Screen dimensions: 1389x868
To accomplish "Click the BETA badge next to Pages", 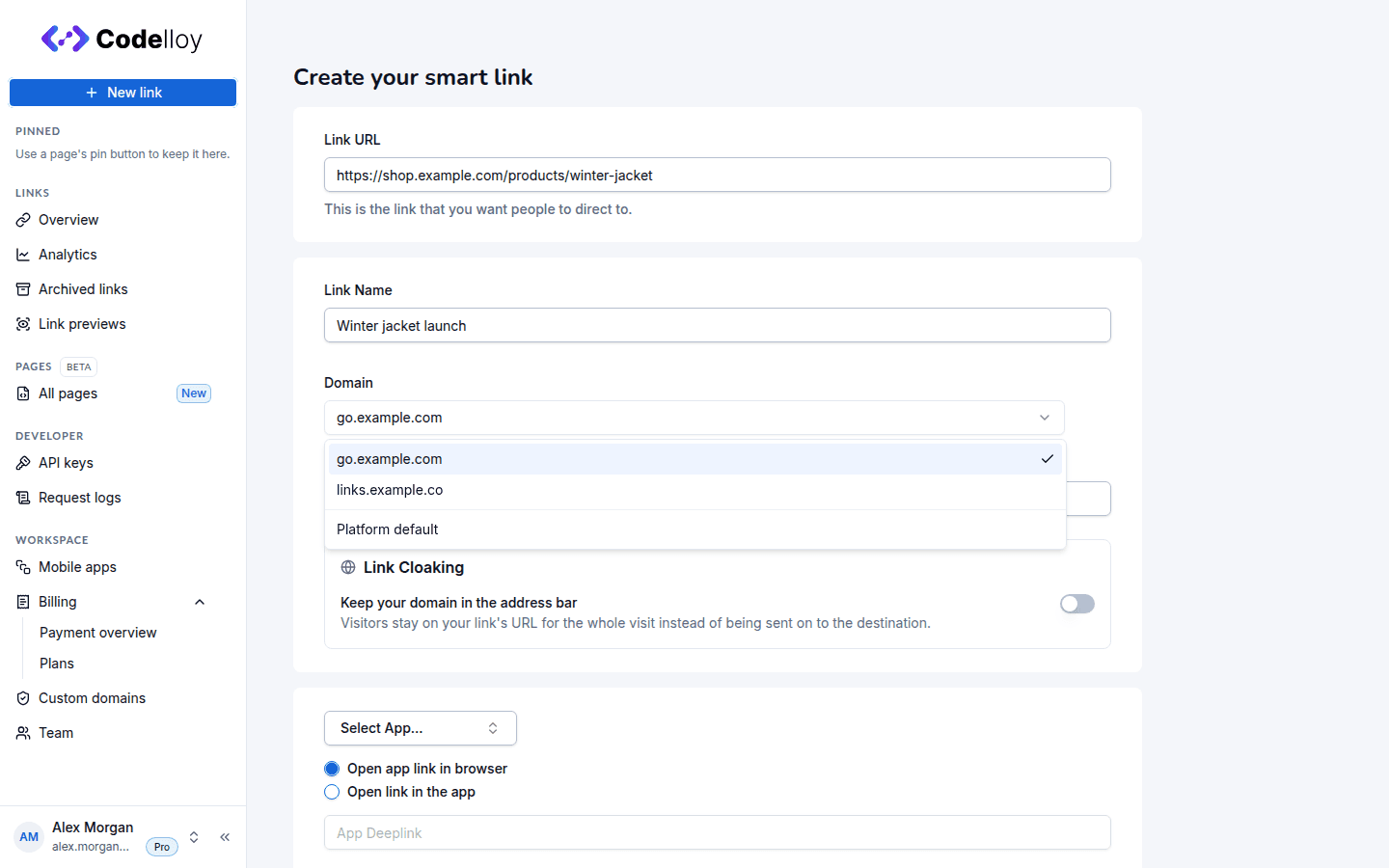I will [79, 366].
